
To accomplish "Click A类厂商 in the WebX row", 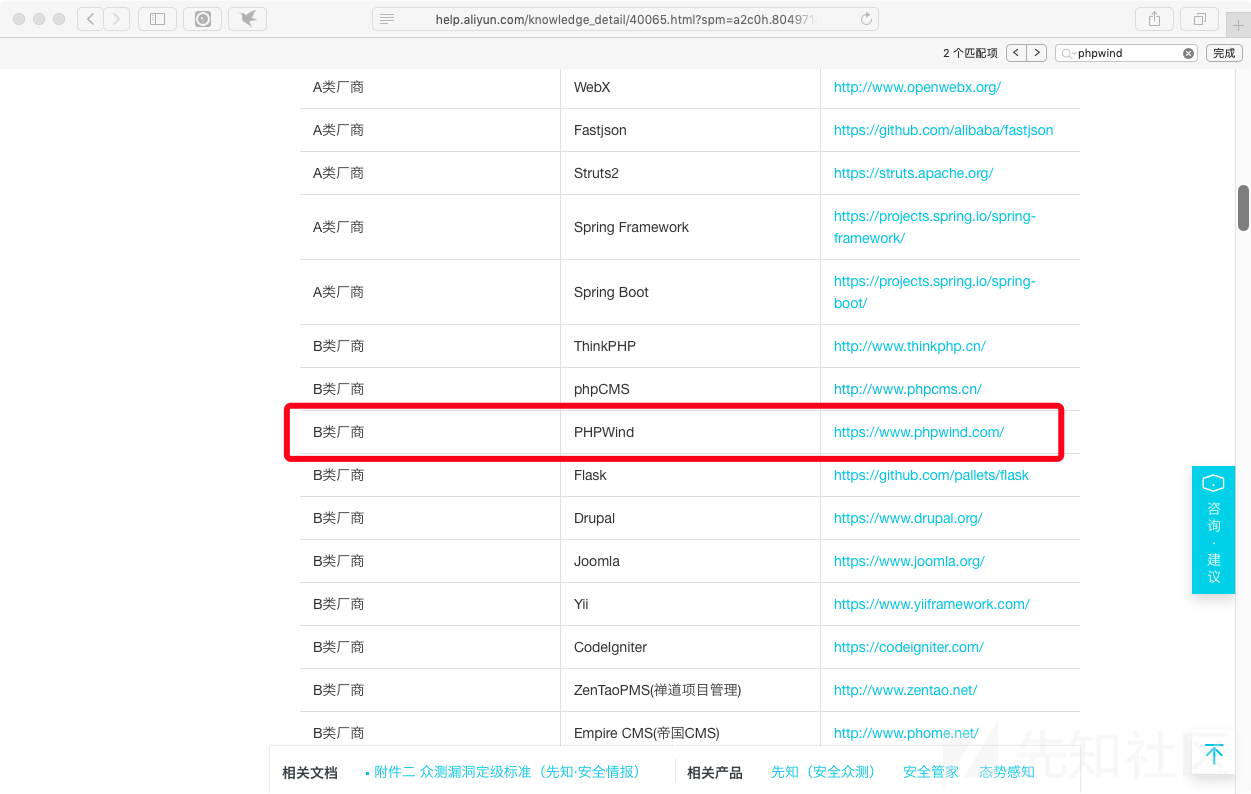I will point(338,87).
